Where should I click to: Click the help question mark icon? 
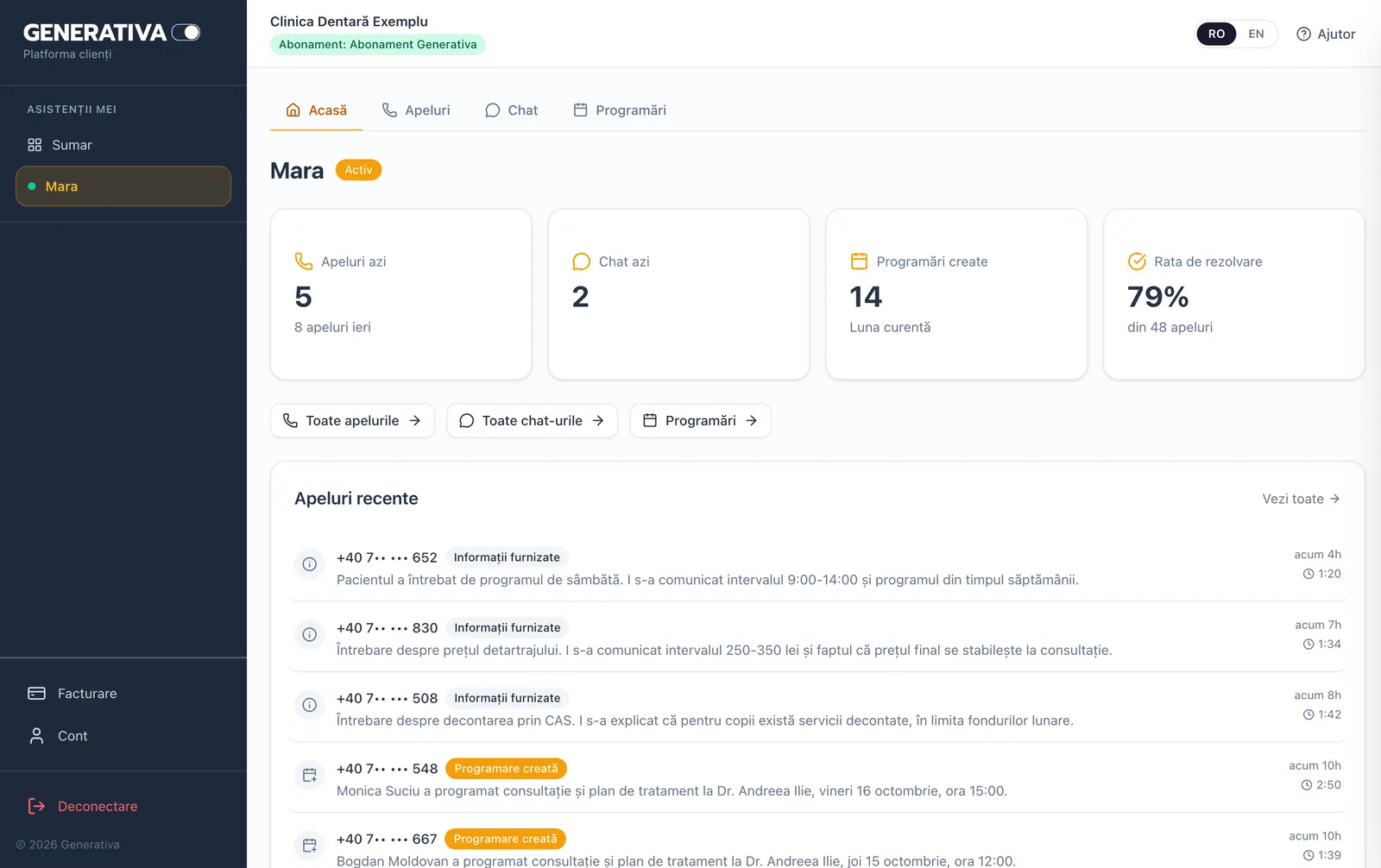coord(1303,34)
